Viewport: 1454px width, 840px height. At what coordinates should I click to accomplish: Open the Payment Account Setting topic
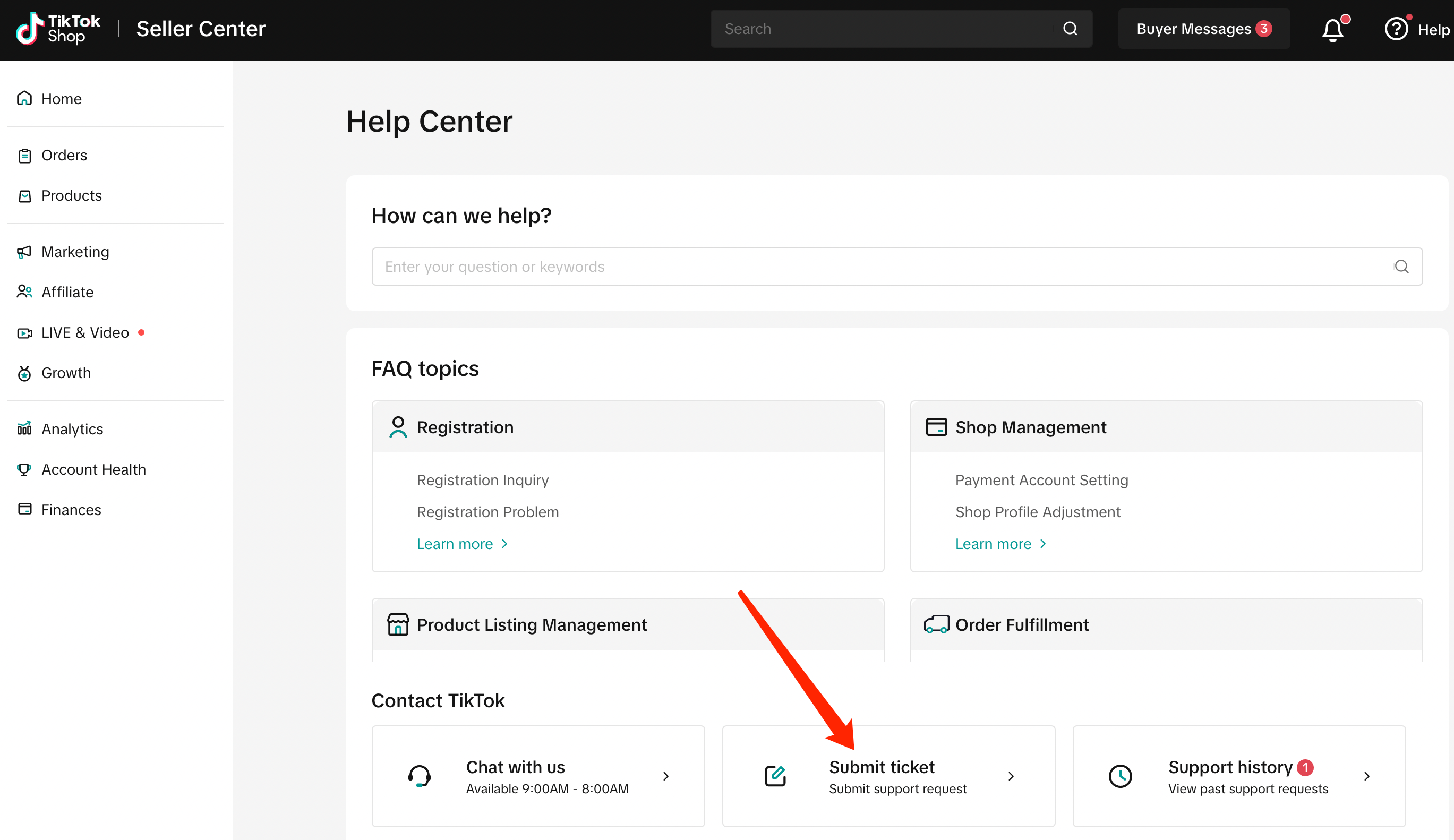pyautogui.click(x=1041, y=480)
